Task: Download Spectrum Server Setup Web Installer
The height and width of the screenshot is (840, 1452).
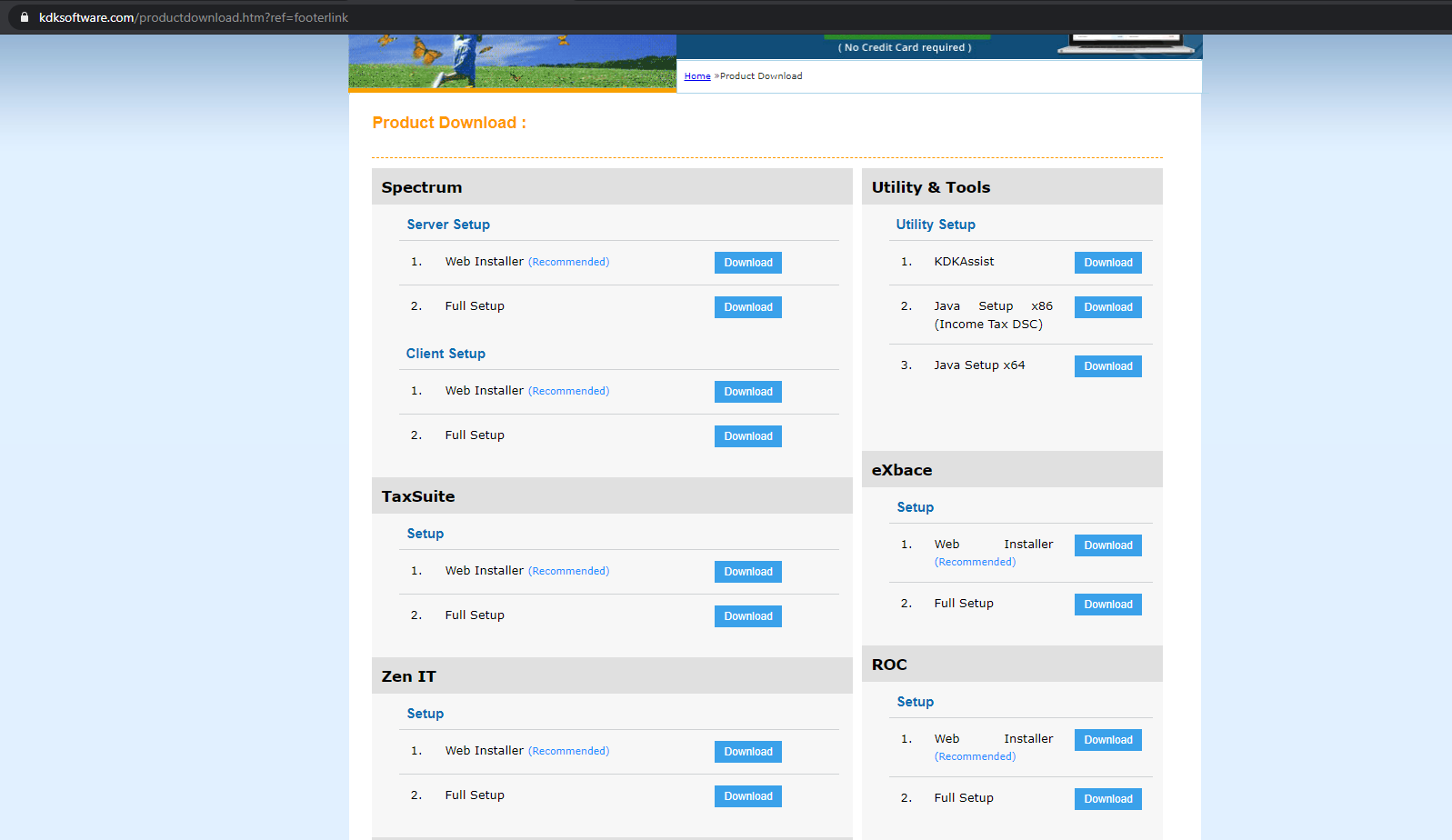Action: pos(748,263)
